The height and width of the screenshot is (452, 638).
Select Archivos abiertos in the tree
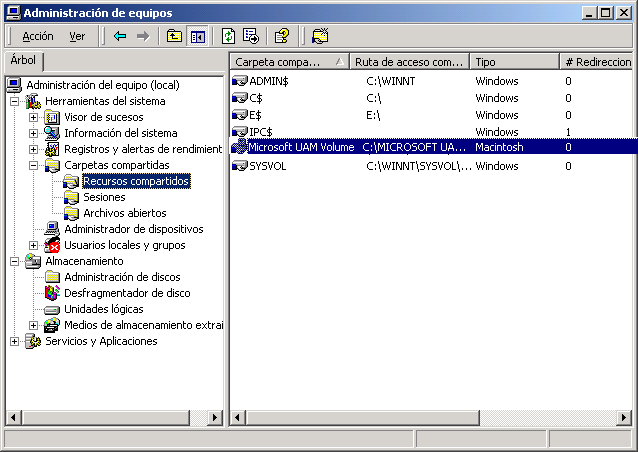(125, 213)
